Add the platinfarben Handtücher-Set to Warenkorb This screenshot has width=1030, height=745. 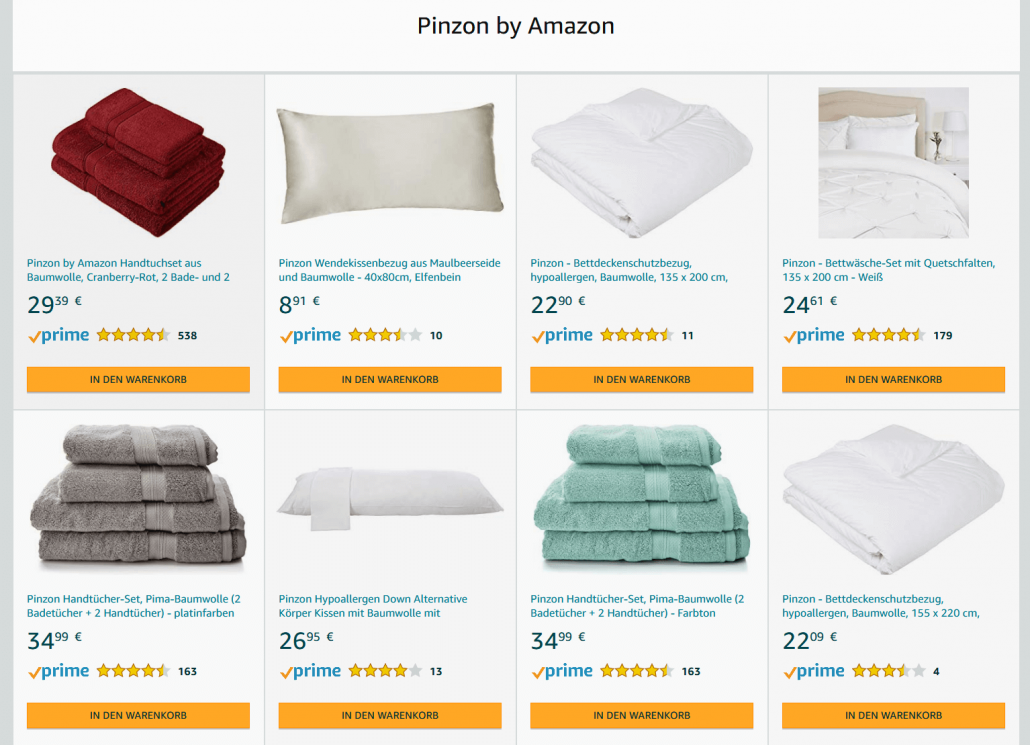pyautogui.click(x=138, y=716)
